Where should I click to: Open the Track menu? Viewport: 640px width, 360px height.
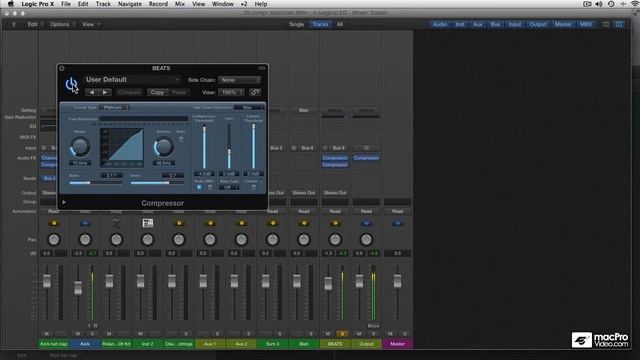pyautogui.click(x=103, y=4)
